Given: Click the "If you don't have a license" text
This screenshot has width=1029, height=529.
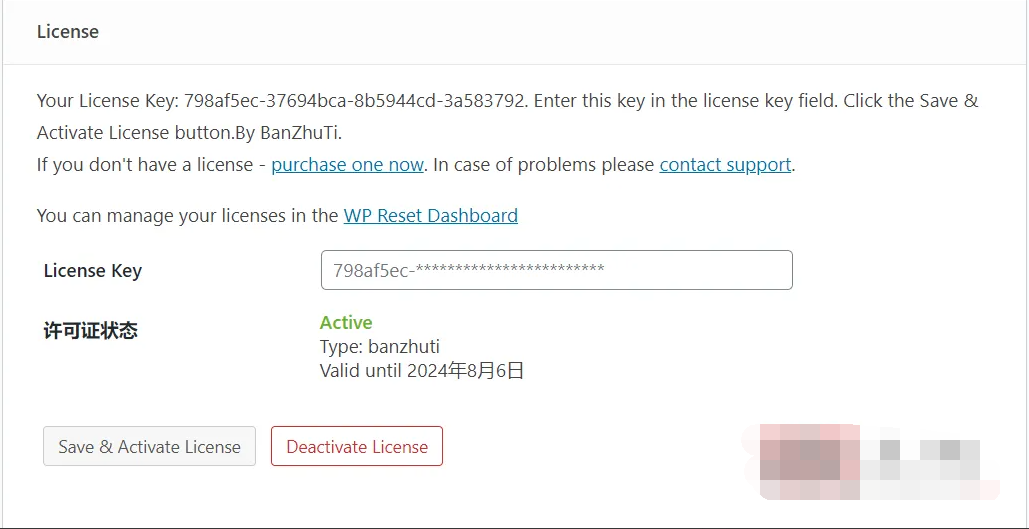Looking at the screenshot, I should coord(145,164).
